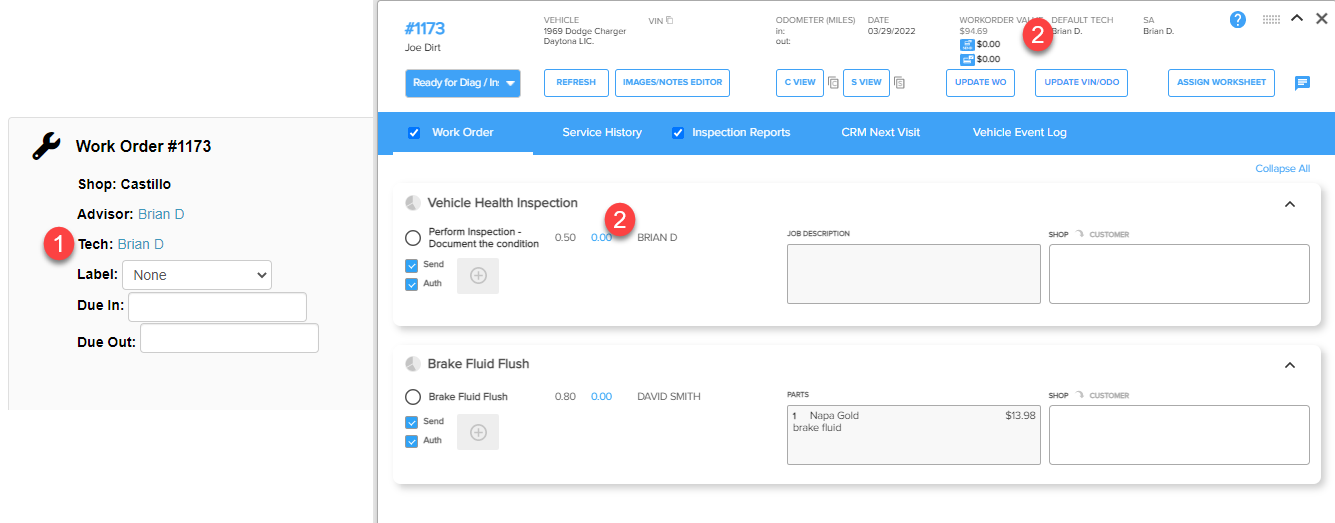Copy the VIN using the copy icon
1335x523 pixels.
670,20
